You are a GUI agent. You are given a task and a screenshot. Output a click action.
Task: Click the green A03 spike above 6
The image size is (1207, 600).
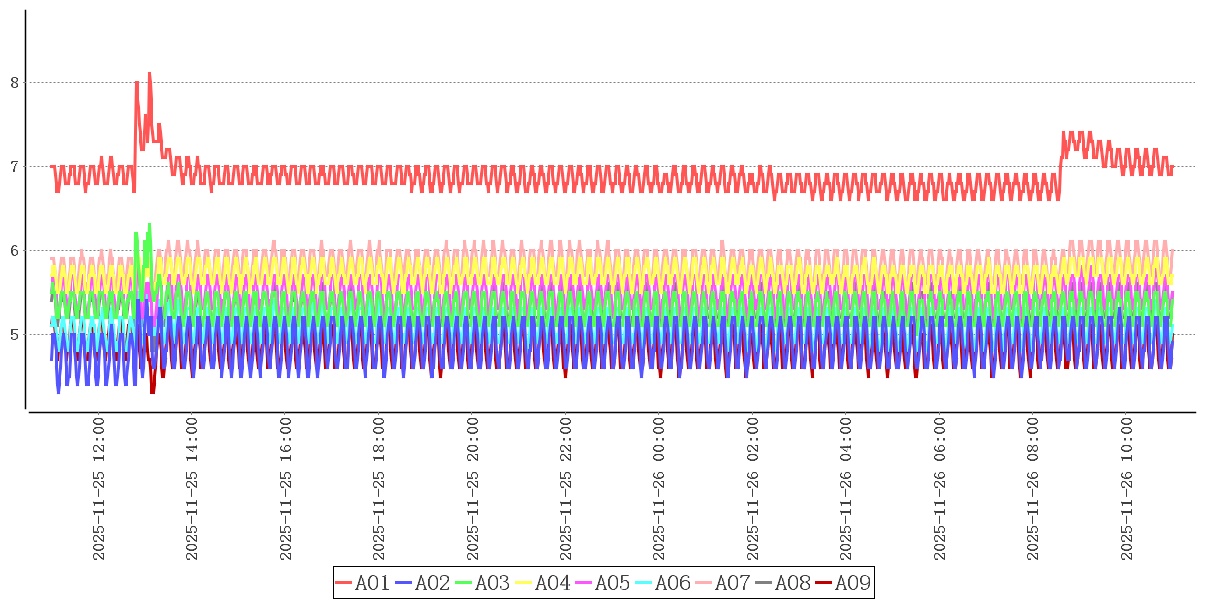[x=149, y=226]
